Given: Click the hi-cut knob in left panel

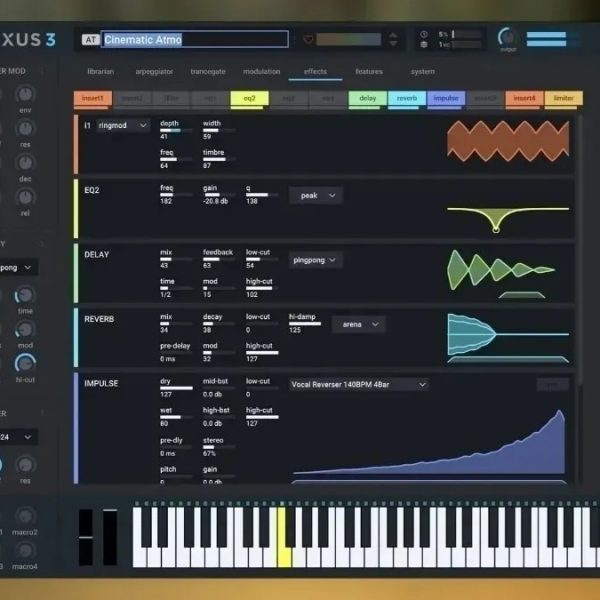Looking at the screenshot, I should pos(25,363).
